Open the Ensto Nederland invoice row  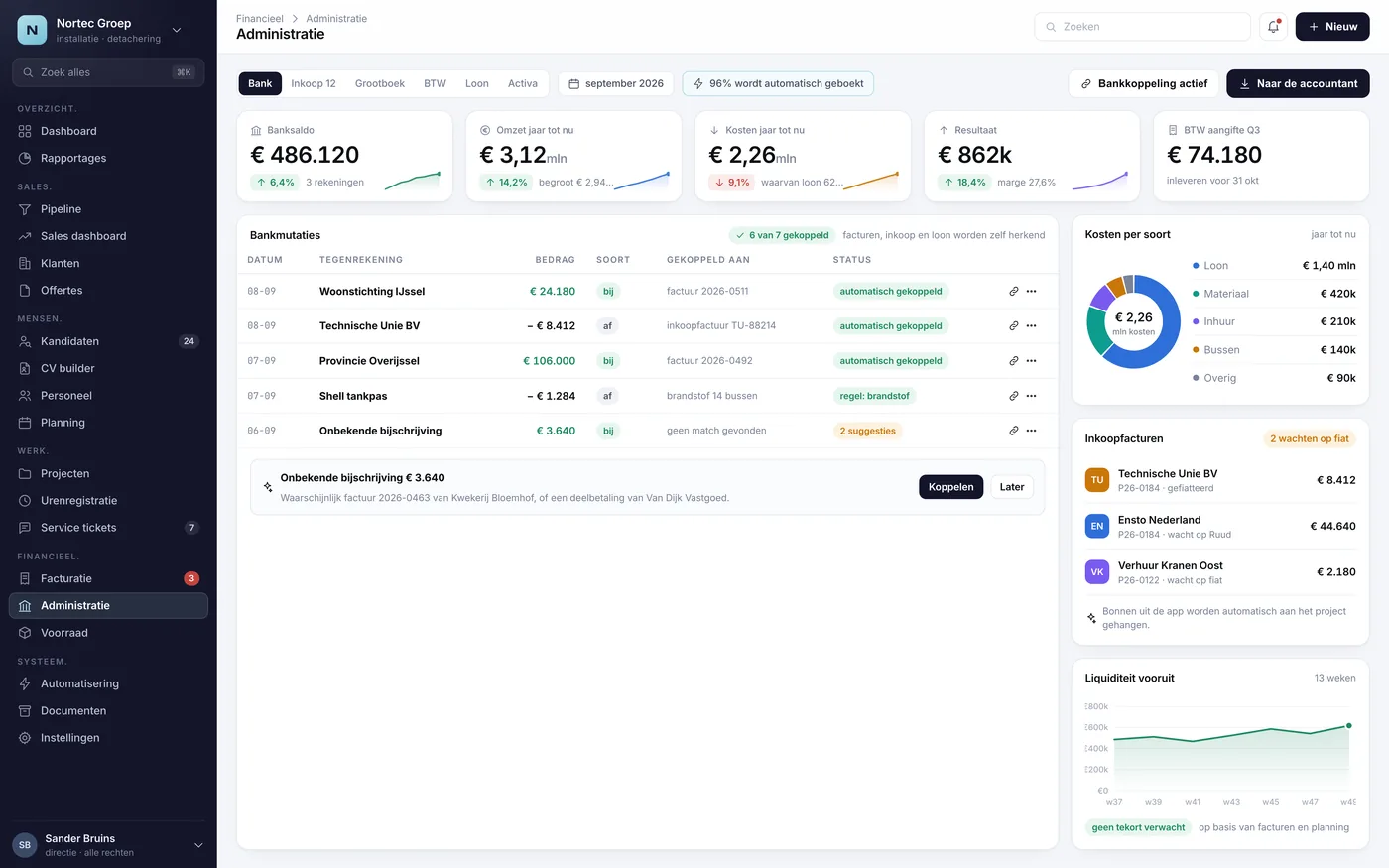1220,527
